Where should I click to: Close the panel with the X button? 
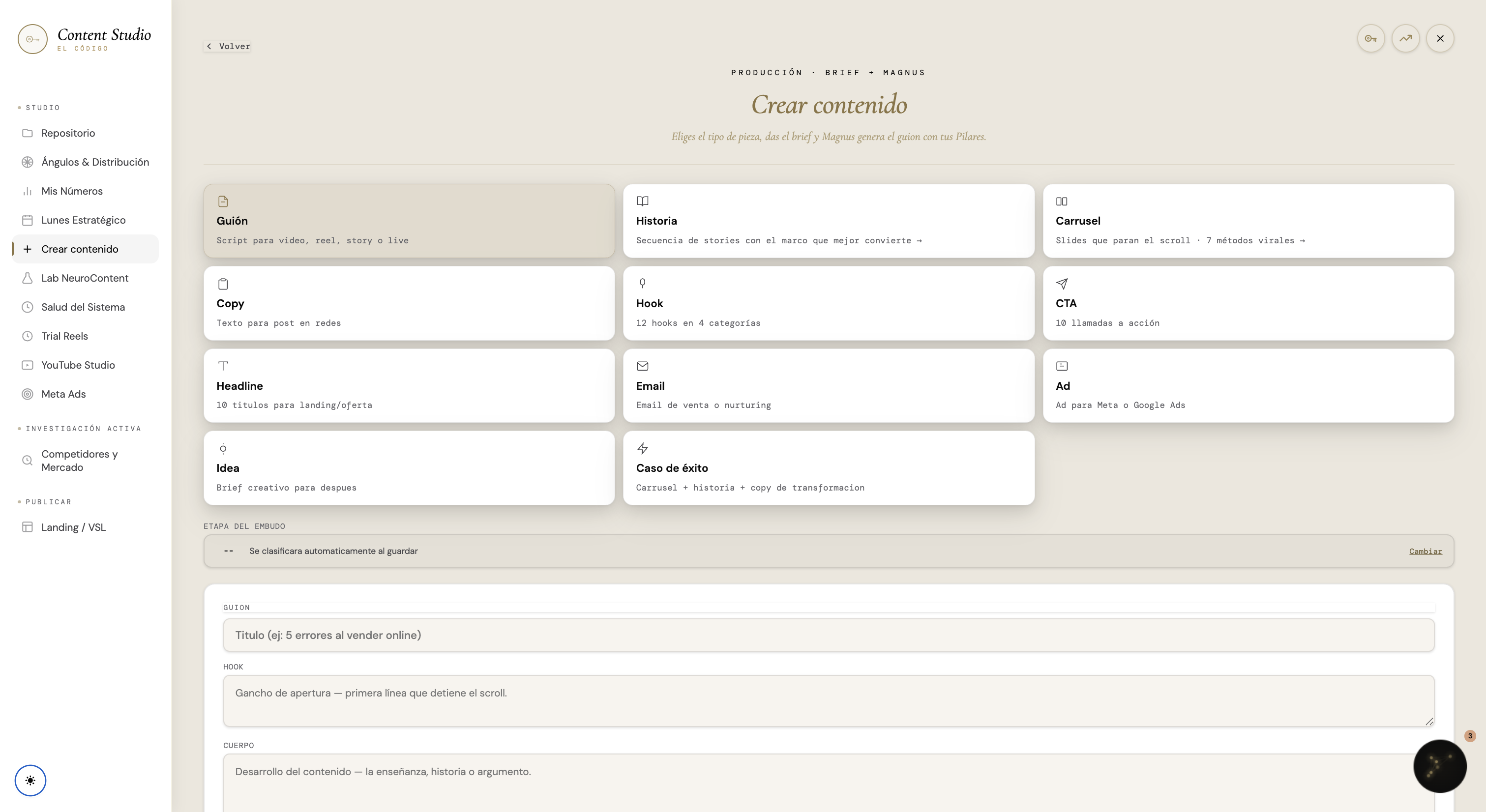click(1440, 39)
